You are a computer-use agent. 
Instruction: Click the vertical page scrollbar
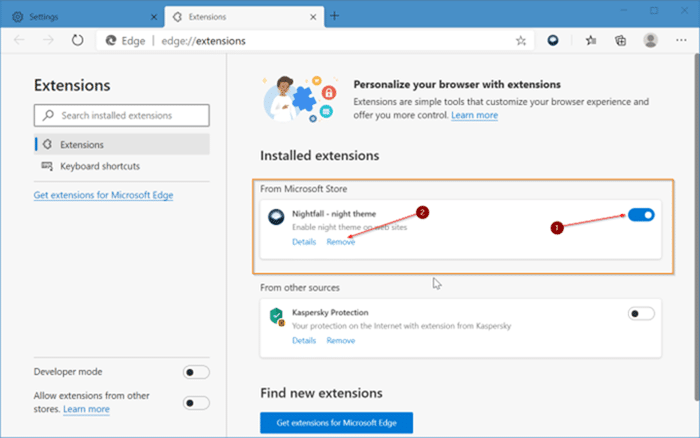click(x=696, y=228)
